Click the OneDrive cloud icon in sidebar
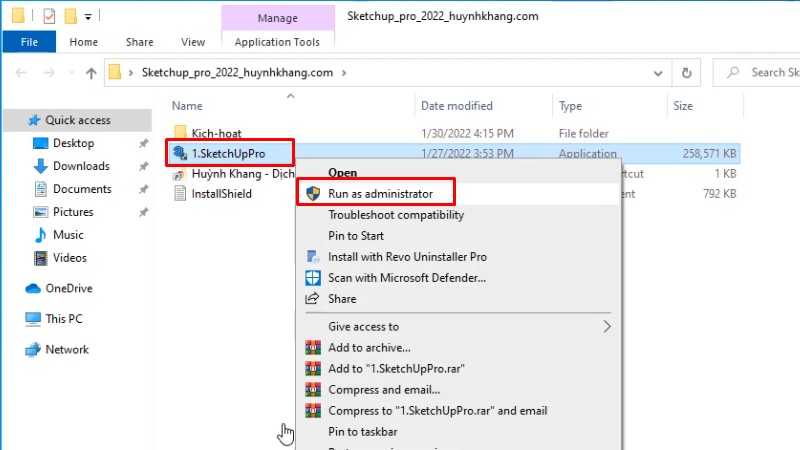 (33, 288)
